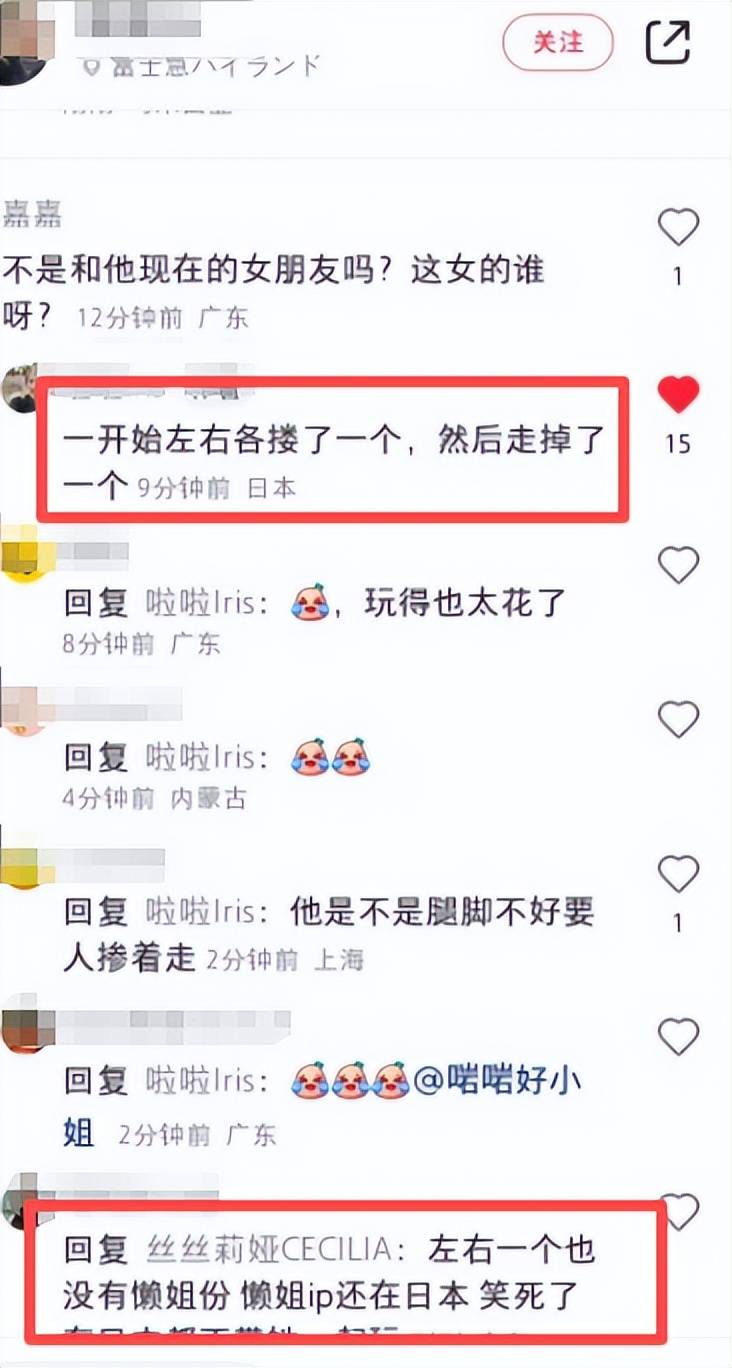Viewport: 732px width, 1368px height.
Task: Open 嘉嘉's profile name
Action: [33, 213]
